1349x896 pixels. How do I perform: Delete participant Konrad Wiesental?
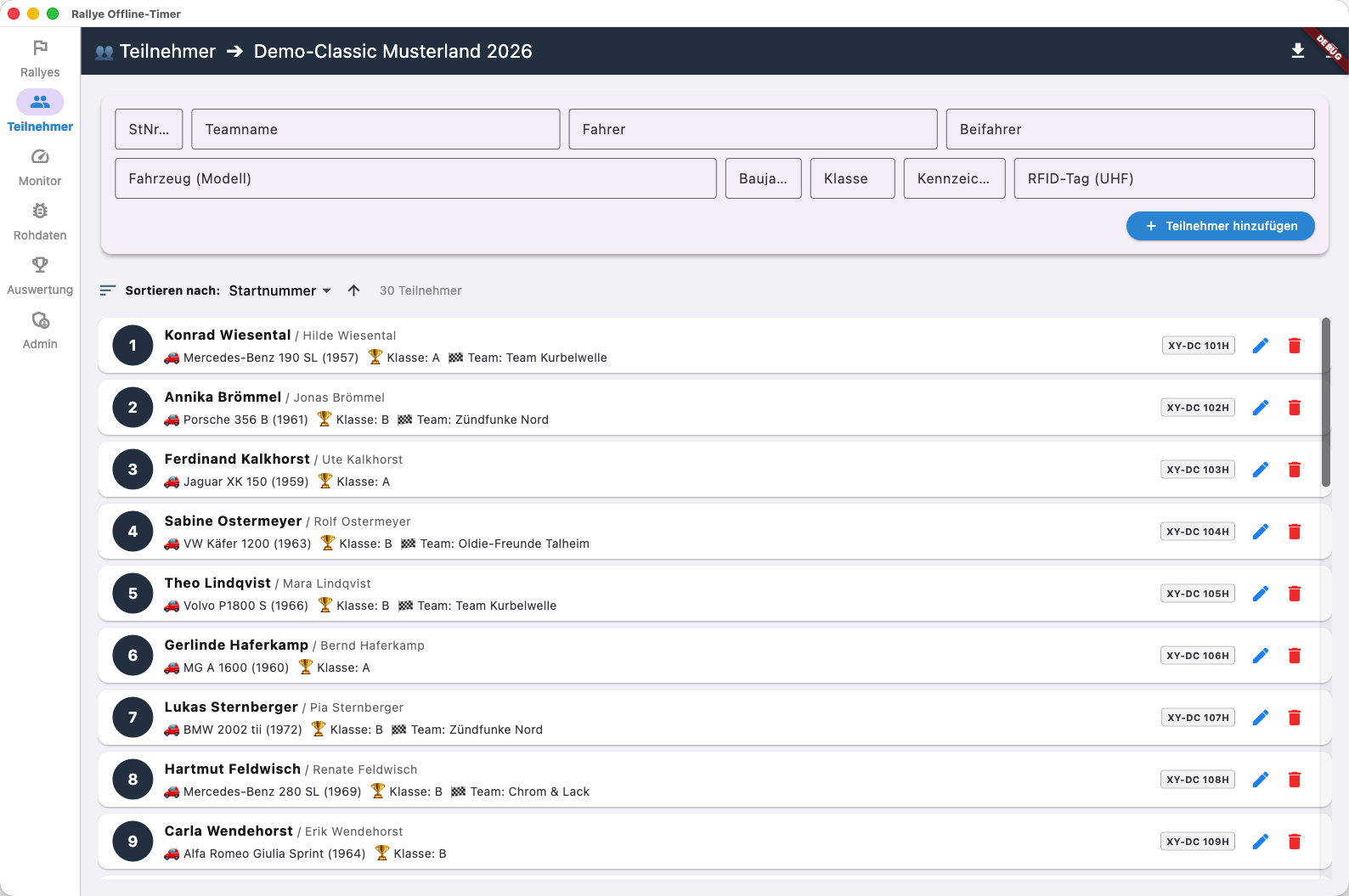[1295, 346]
